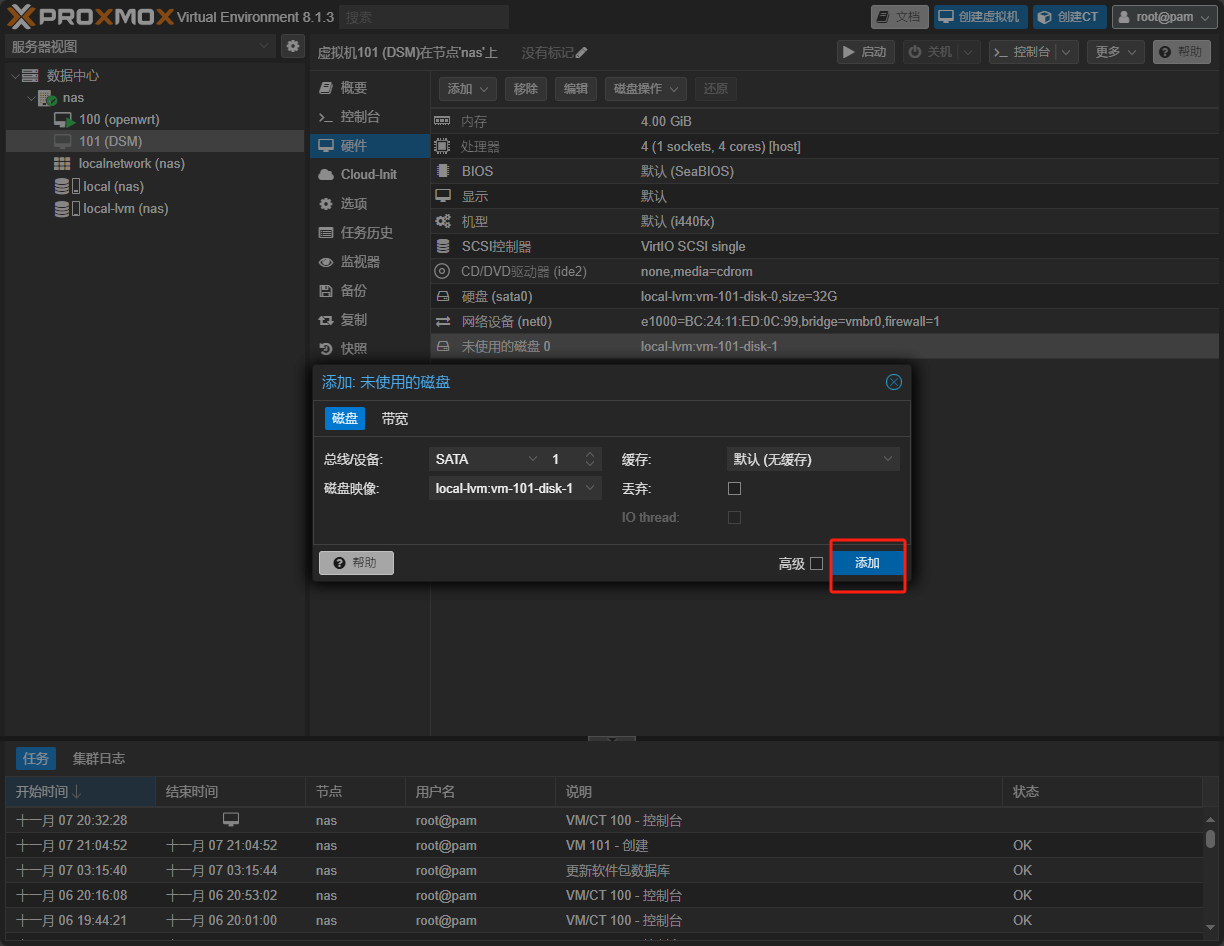The width and height of the screenshot is (1224, 946).
Task: Switch to the 集群日志 tab
Action: (98, 758)
